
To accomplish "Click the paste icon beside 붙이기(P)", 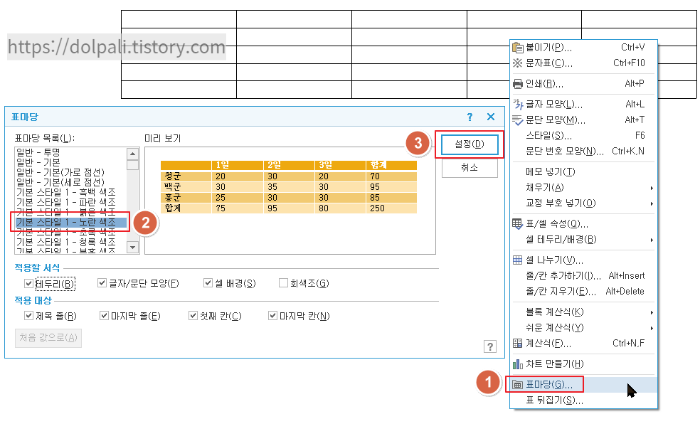I will [x=517, y=47].
